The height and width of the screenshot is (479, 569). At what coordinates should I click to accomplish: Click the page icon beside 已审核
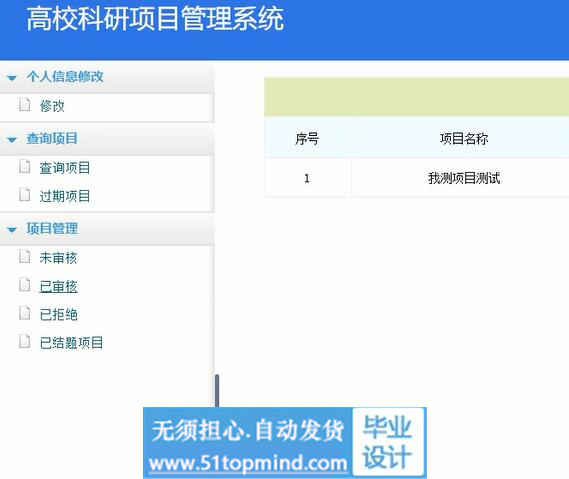click(25, 284)
